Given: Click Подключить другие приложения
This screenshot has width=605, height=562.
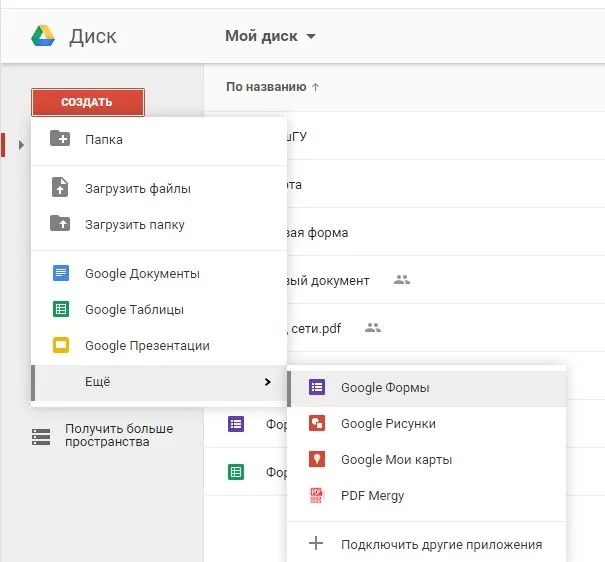Looking at the screenshot, I should (426, 544).
